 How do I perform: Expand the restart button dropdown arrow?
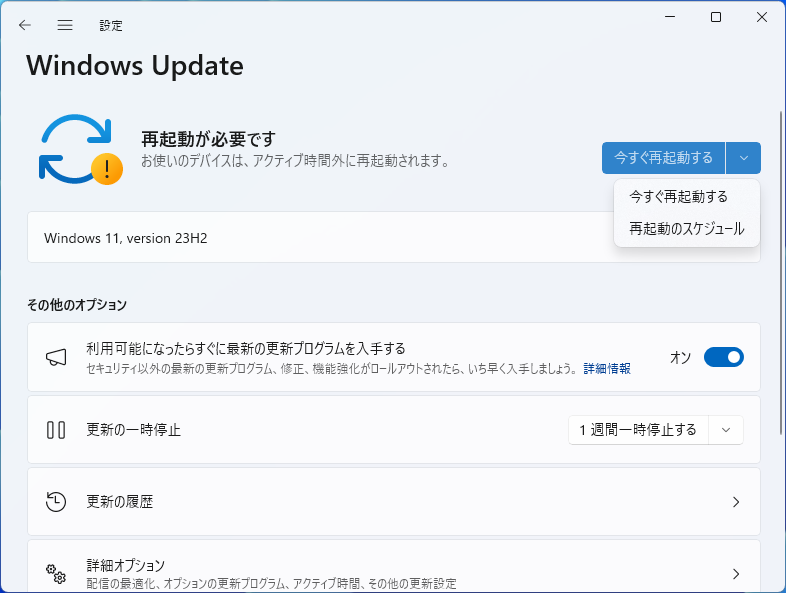[x=743, y=158]
